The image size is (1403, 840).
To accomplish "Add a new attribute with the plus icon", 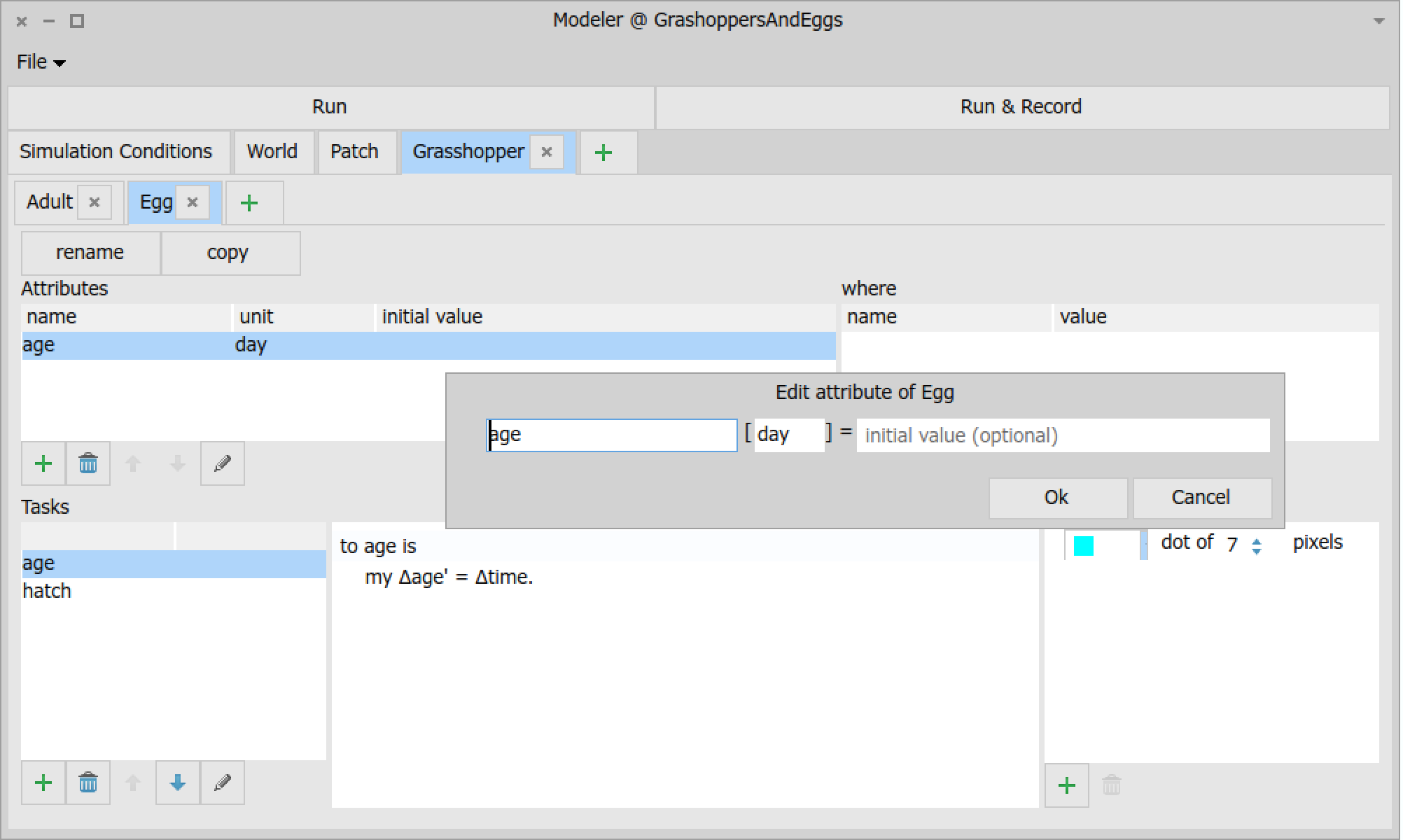I will point(43,463).
